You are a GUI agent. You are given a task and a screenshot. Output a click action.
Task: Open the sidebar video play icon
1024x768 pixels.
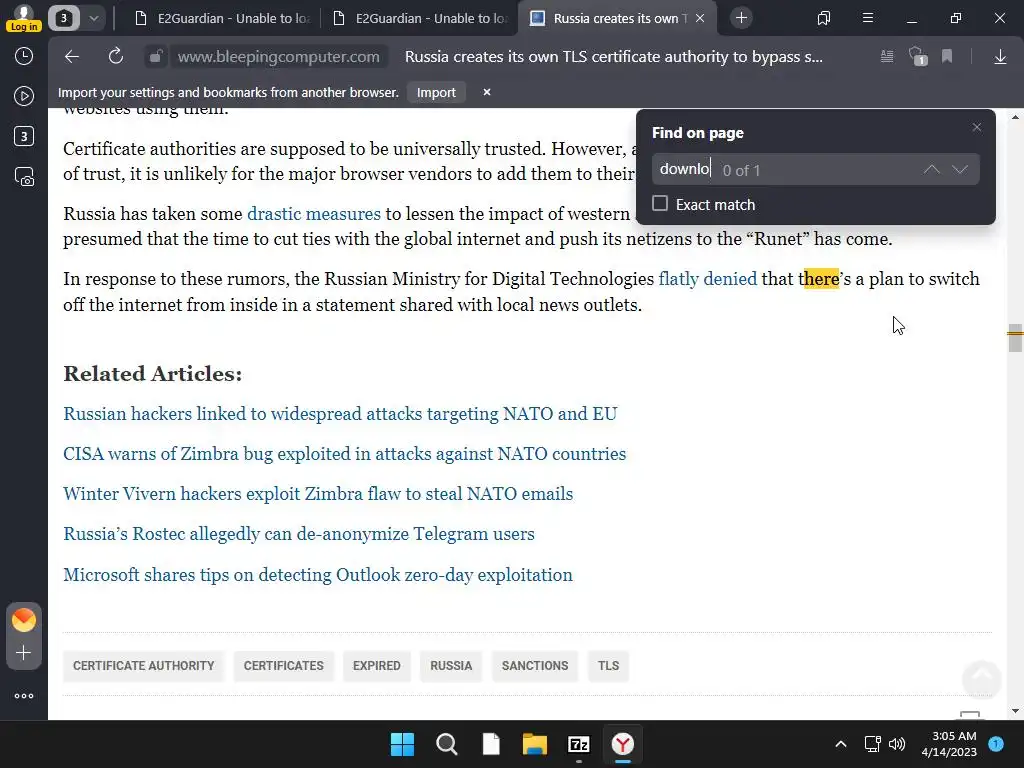24,97
